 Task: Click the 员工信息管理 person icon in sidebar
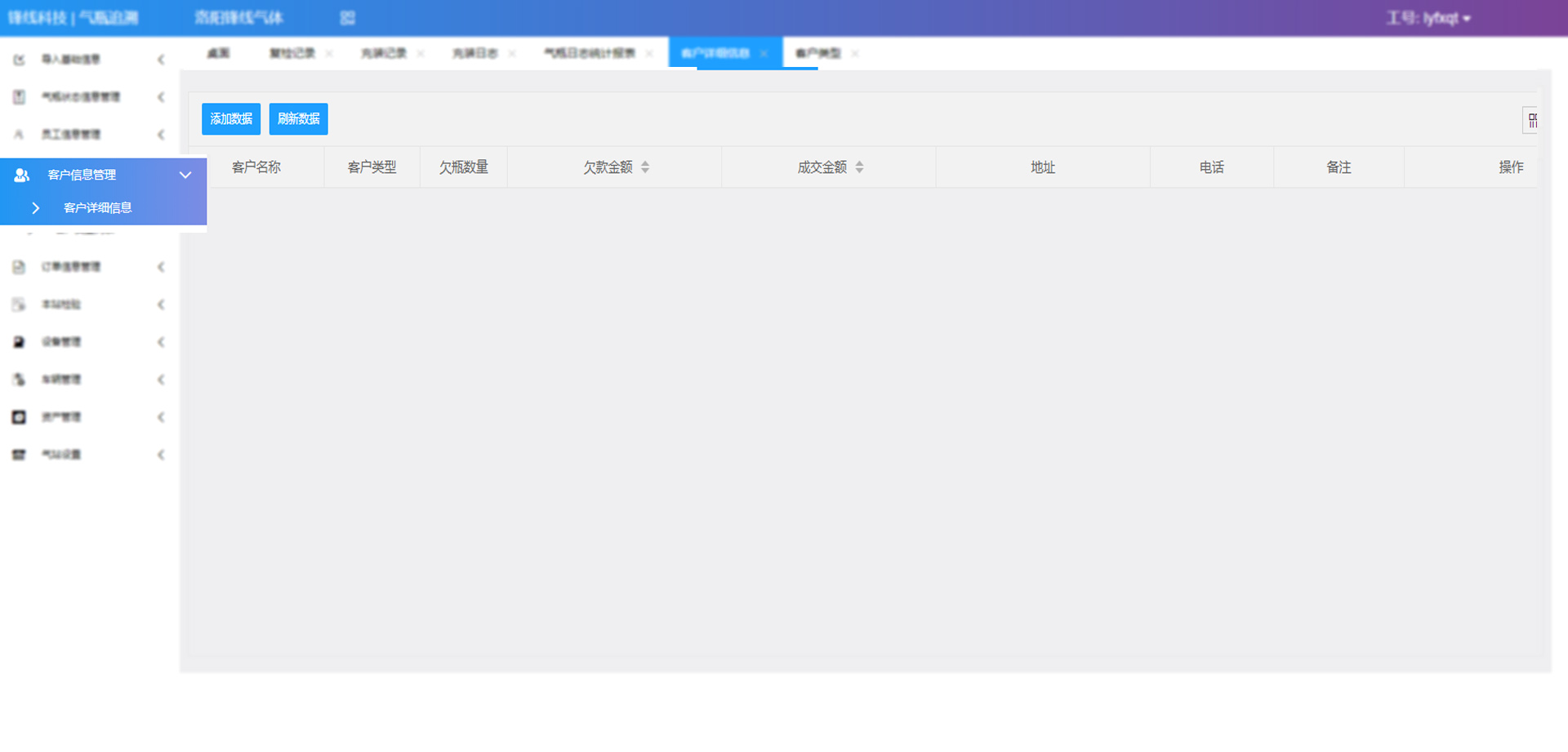pos(19,135)
